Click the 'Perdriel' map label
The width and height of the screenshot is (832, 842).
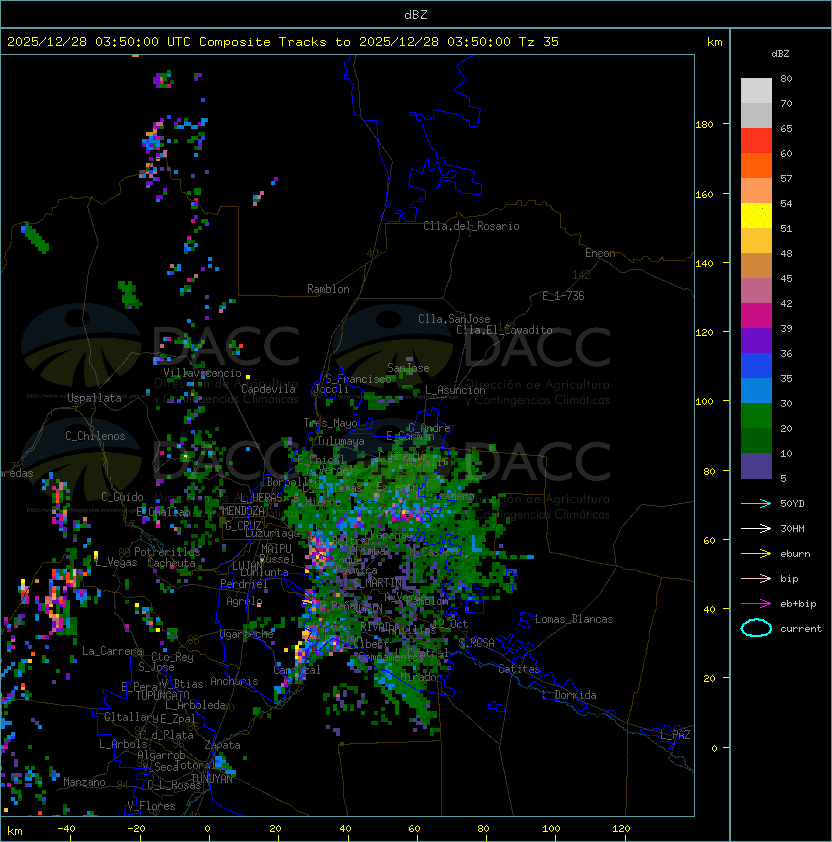244,584
